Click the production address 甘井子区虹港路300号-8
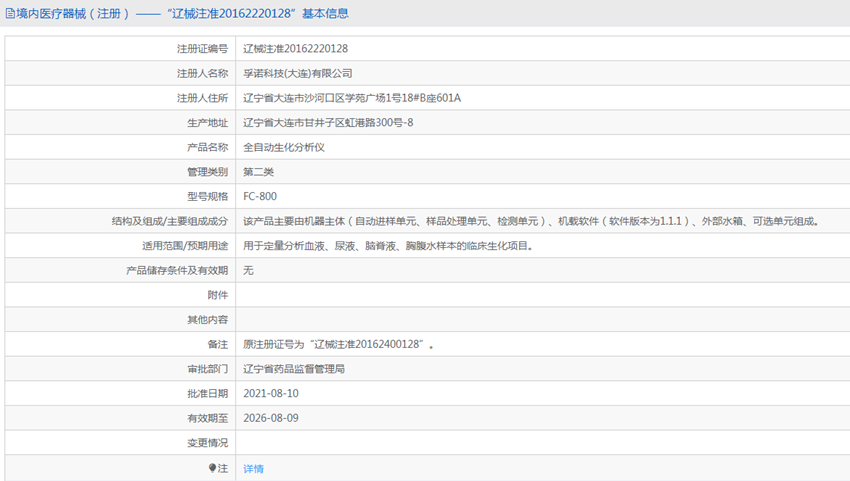 [x=328, y=122]
